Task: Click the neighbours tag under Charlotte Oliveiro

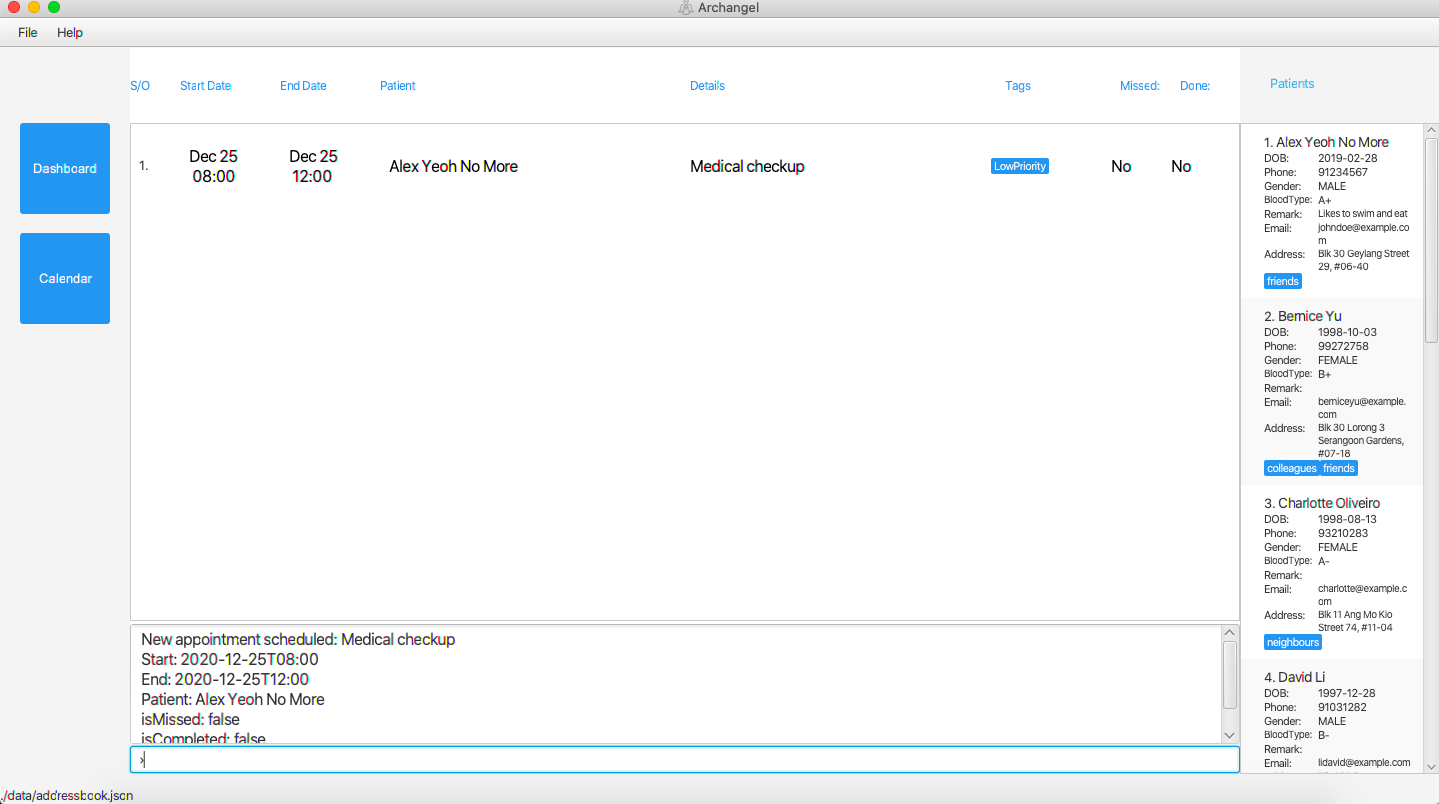Action: (1293, 642)
